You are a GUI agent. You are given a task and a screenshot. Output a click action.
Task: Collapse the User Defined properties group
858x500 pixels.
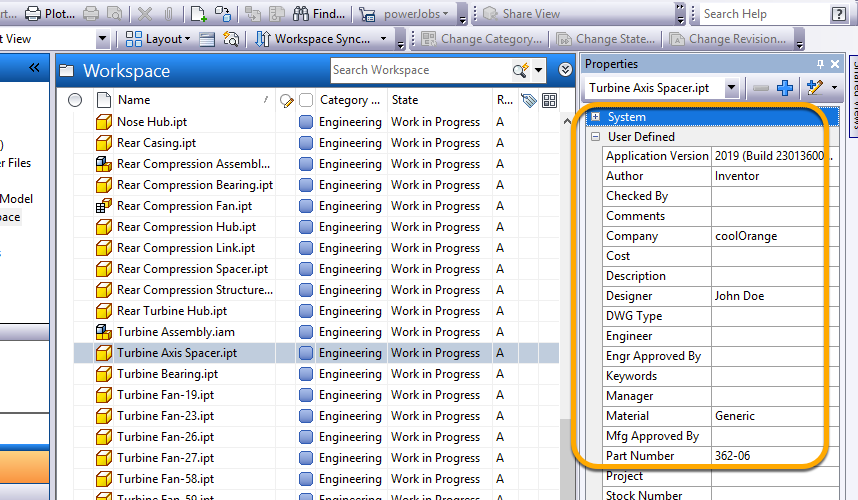point(595,137)
